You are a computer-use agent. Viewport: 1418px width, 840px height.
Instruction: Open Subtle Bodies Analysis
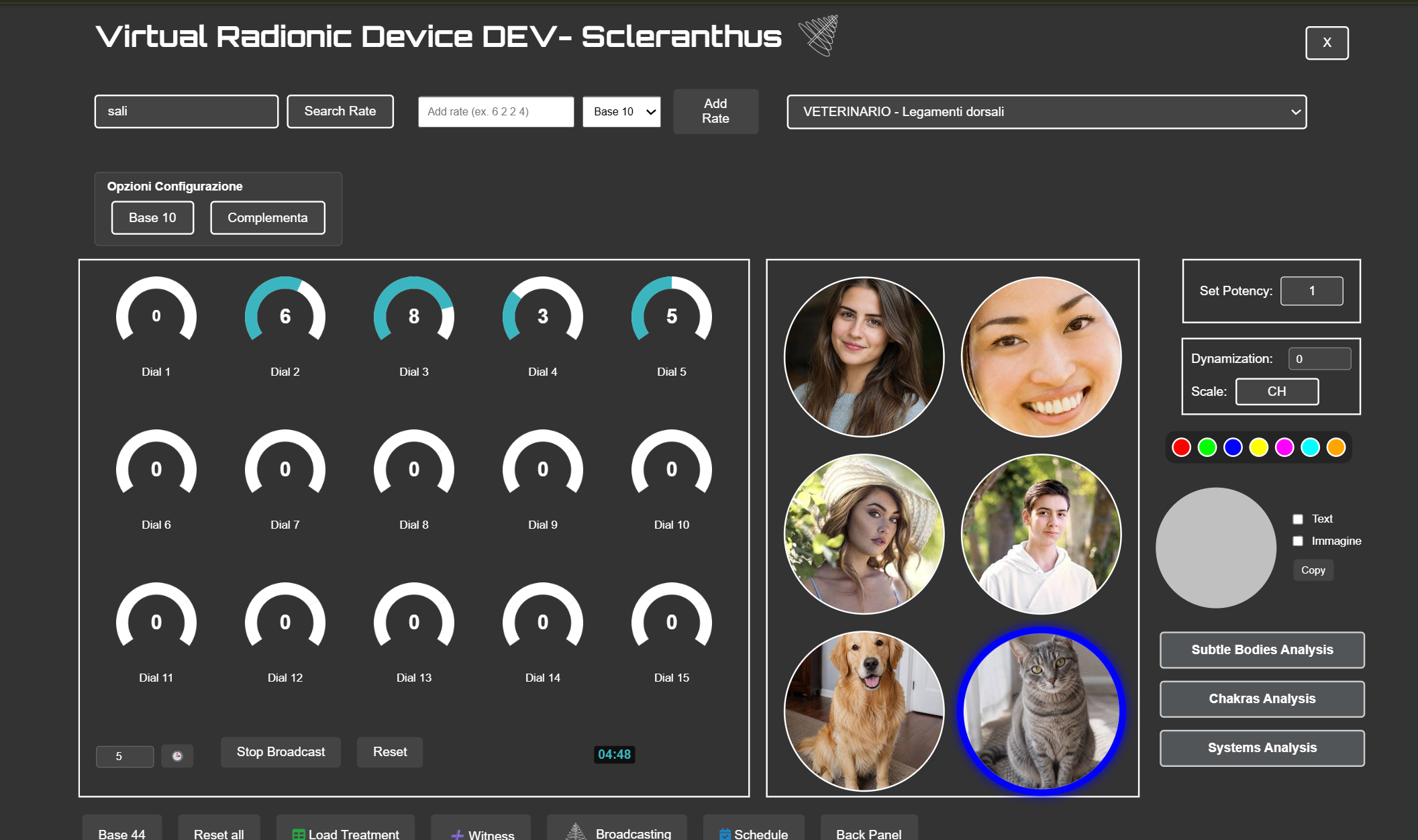pyautogui.click(x=1262, y=649)
